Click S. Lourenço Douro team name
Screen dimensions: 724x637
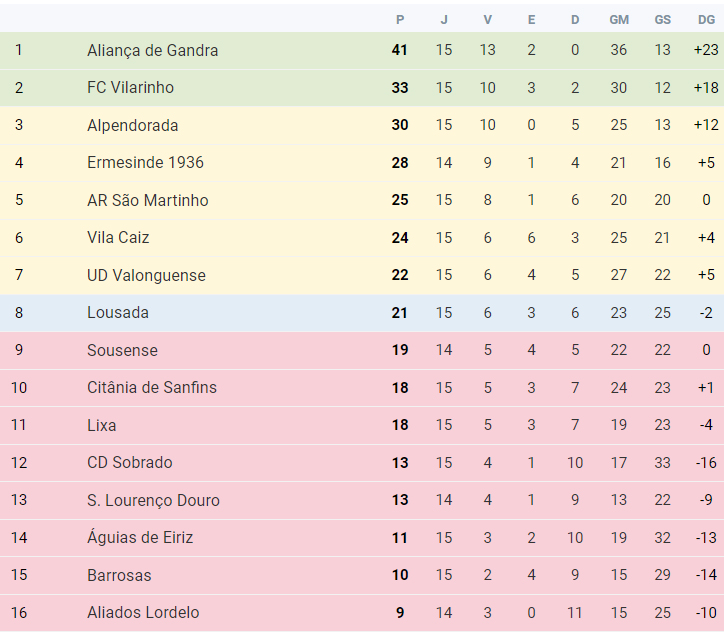(153, 500)
